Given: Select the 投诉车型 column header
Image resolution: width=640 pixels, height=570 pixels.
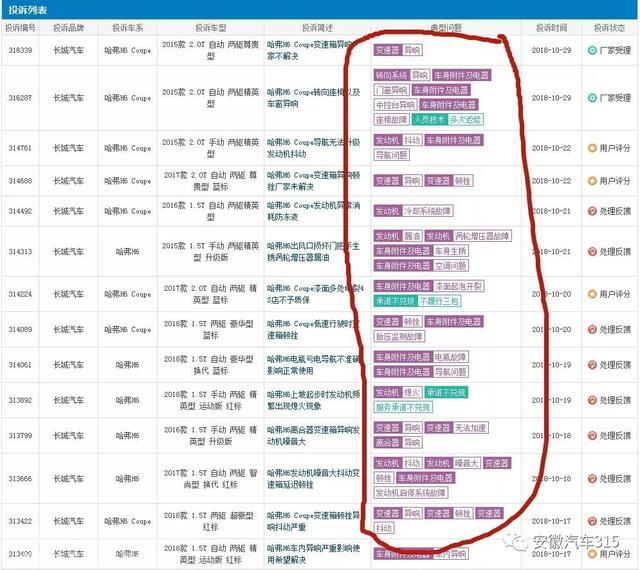Looking at the screenshot, I should coord(211,28).
